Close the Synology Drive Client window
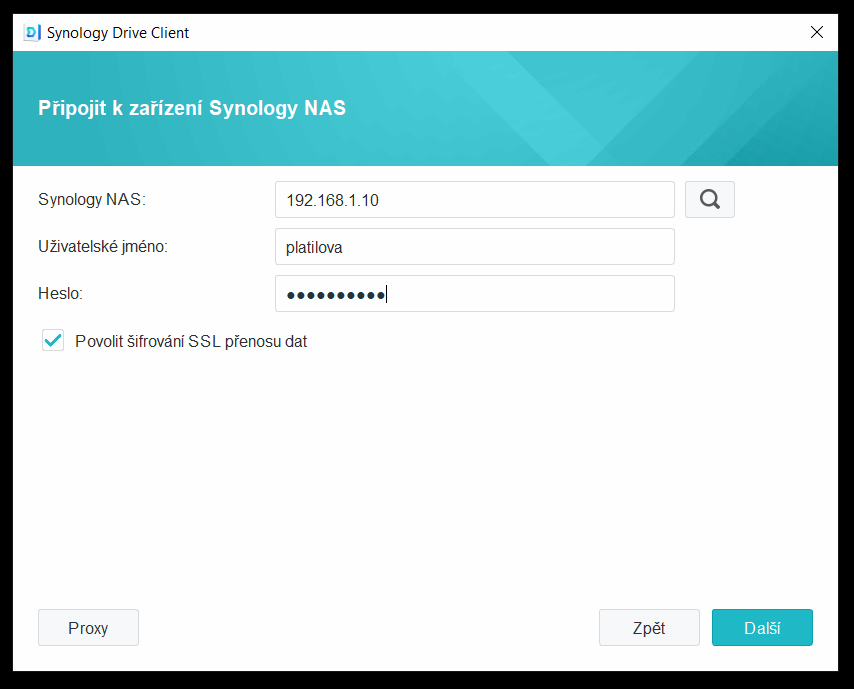Viewport: 854px width, 689px height. coord(816,32)
